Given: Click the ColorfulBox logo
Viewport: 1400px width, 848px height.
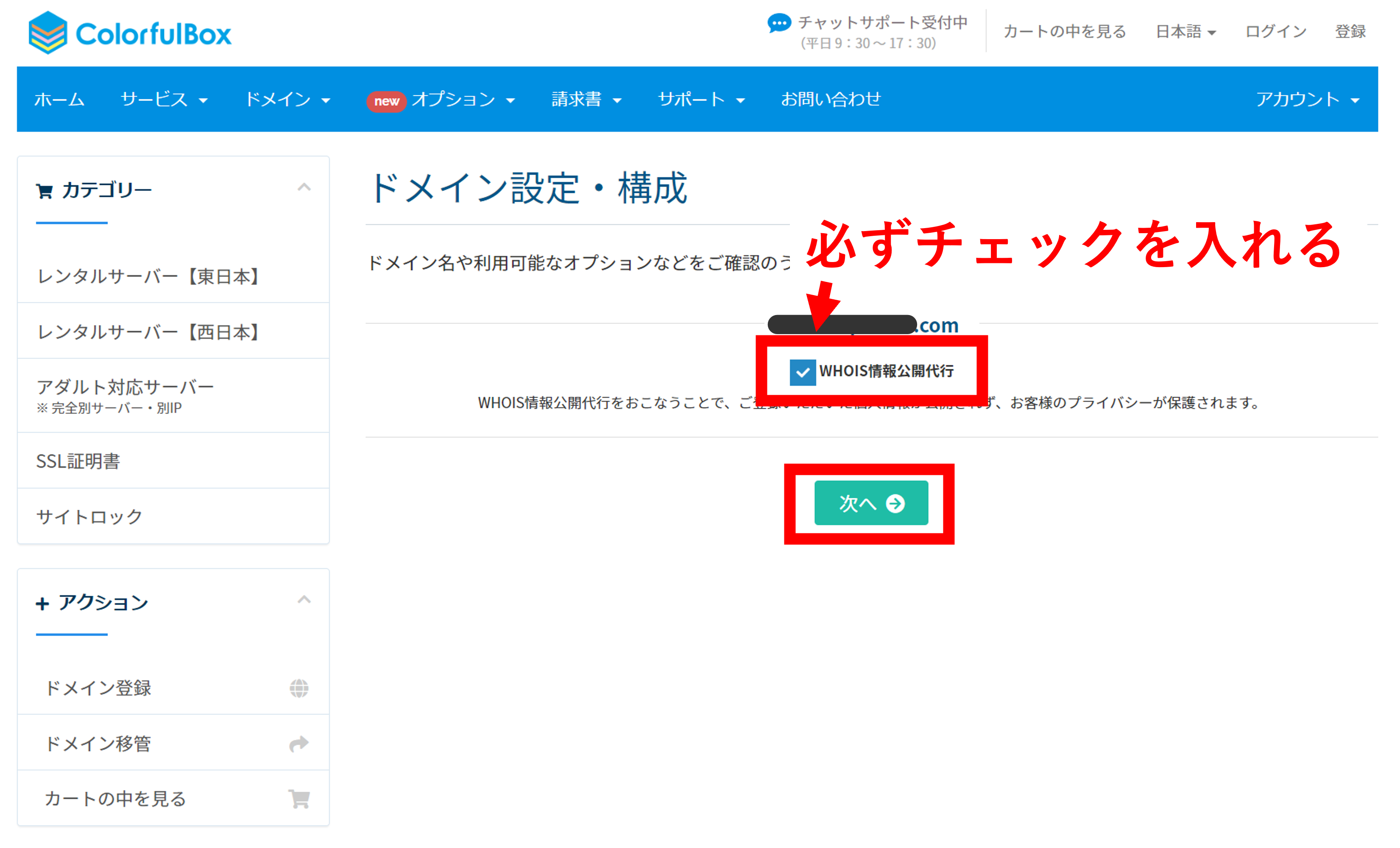Looking at the screenshot, I should click(130, 33).
